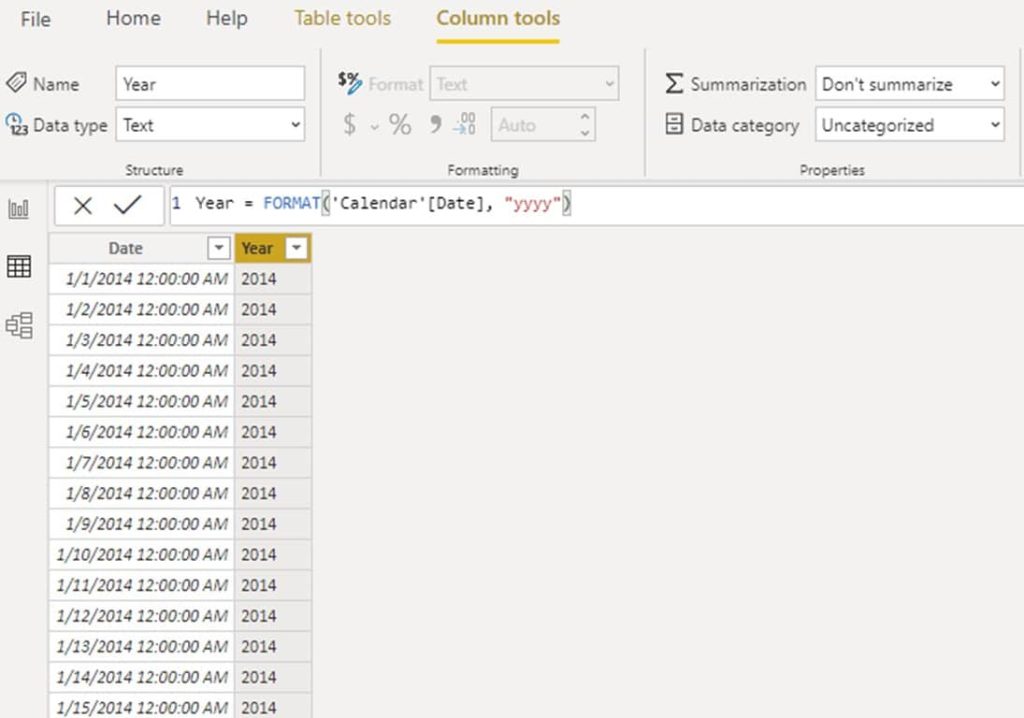The height and width of the screenshot is (718, 1024).
Task: Open Model view
Action: (x=19, y=322)
